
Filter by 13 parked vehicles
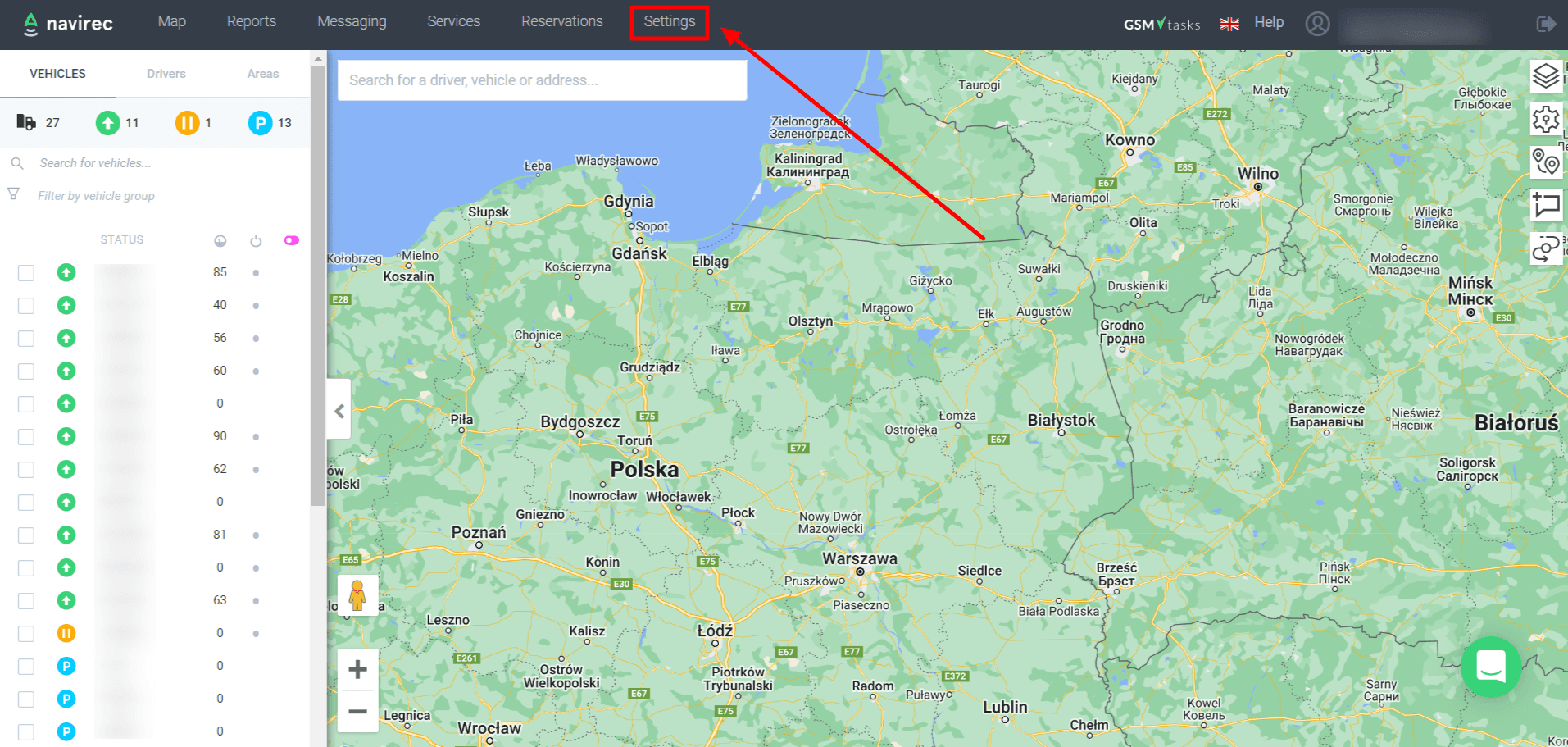[x=260, y=123]
